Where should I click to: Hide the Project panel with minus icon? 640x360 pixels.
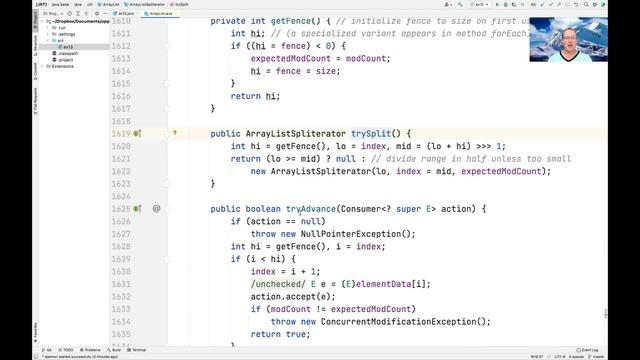click(x=105, y=13)
